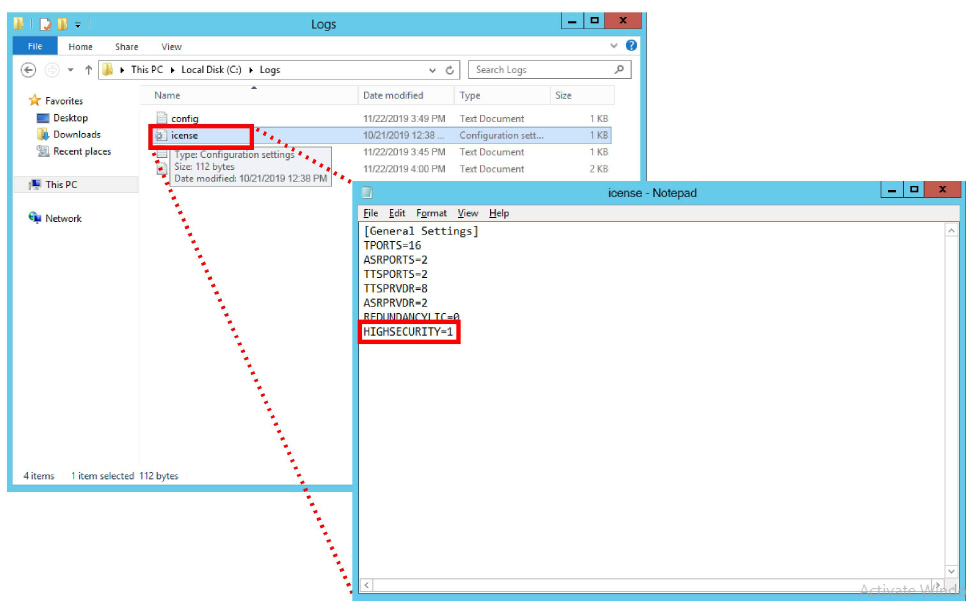Open the recent locations dropdown arrow
This screenshot has width=973, height=611.
[71, 70]
